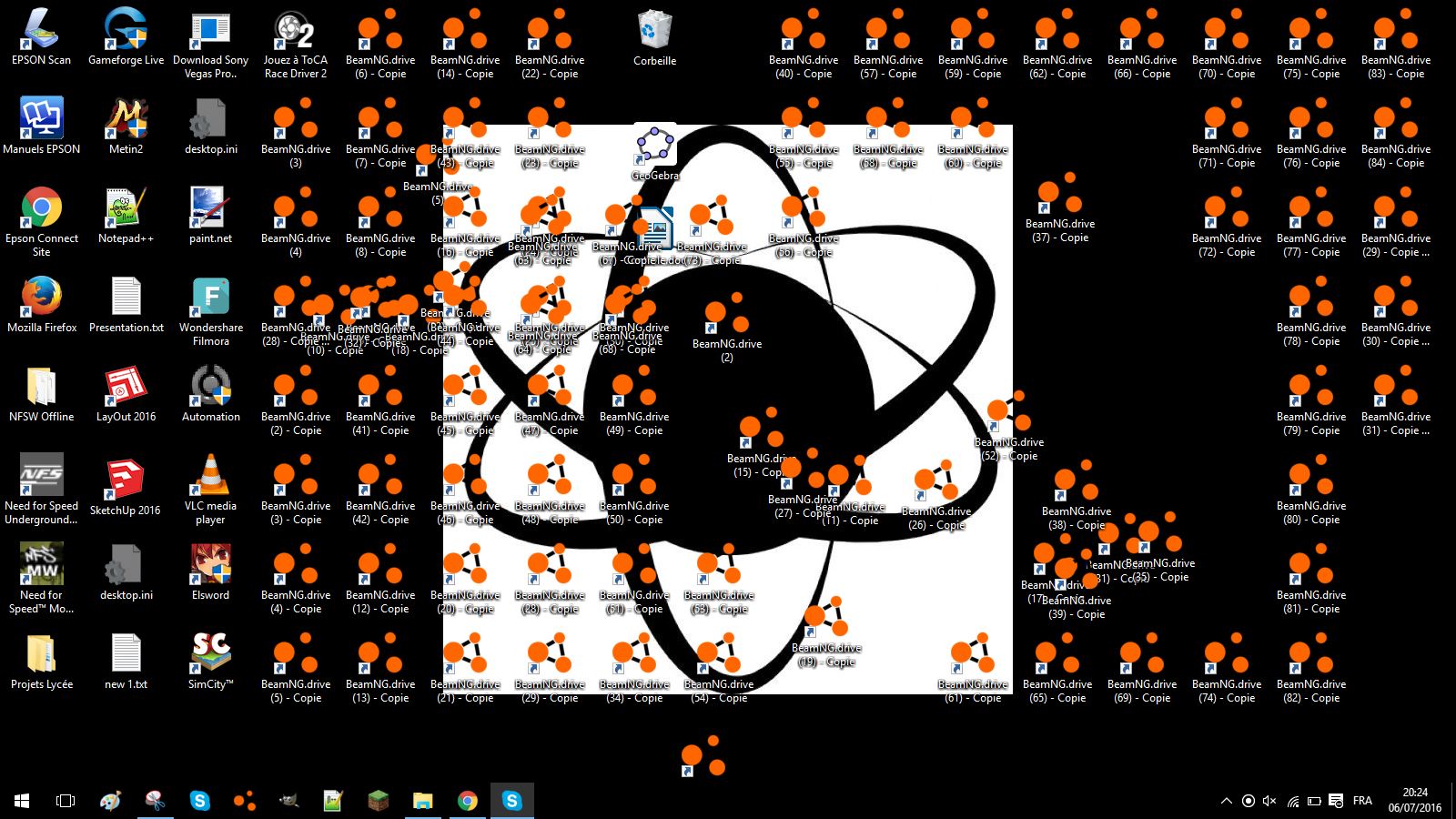The height and width of the screenshot is (819, 1456).
Task: Select BeamNG.drive (49) - Copie shortcut
Action: (634, 401)
